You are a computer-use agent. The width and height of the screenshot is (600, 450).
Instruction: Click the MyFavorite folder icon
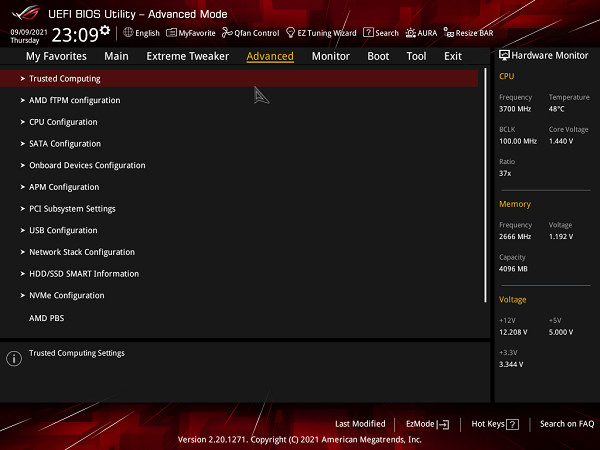click(x=171, y=33)
